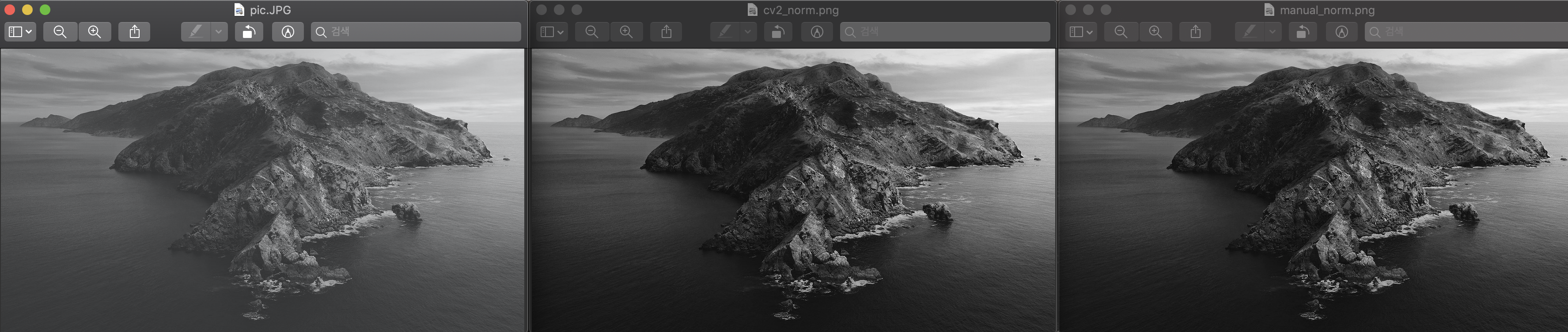The width and height of the screenshot is (1568, 332).
Task: Click the cv2_norm.png window title text
Action: [800, 10]
